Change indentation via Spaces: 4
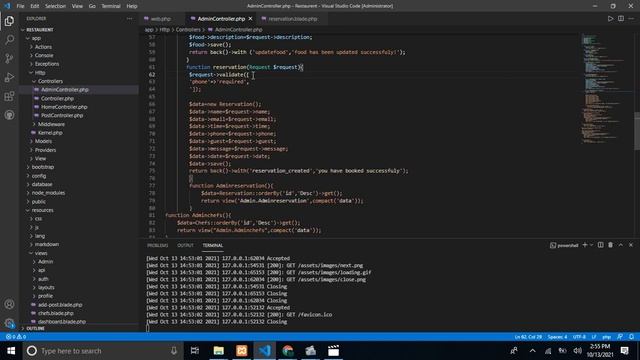Viewport: 640px width, 360px height. click(557, 337)
